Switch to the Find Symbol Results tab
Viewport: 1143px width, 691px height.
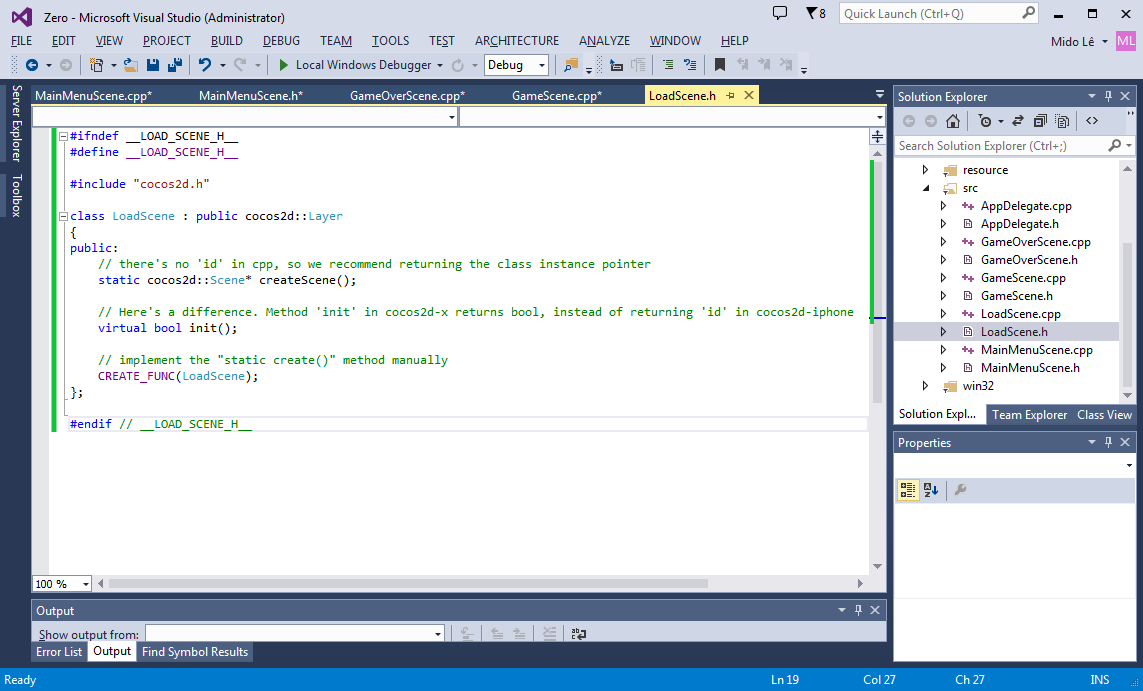point(195,652)
